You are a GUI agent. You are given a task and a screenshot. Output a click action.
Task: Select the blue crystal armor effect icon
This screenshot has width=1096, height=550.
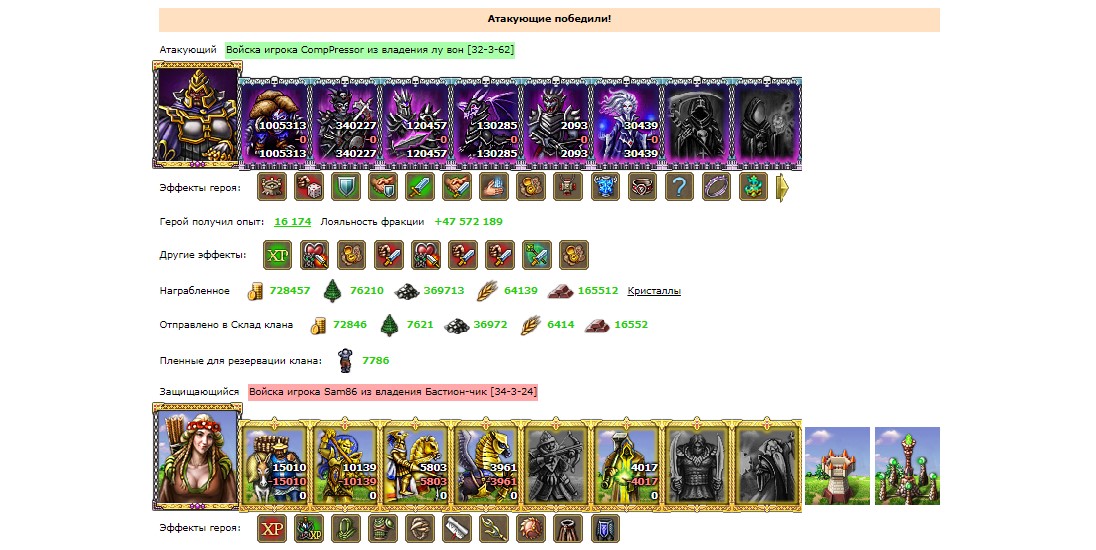pyautogui.click(x=605, y=187)
